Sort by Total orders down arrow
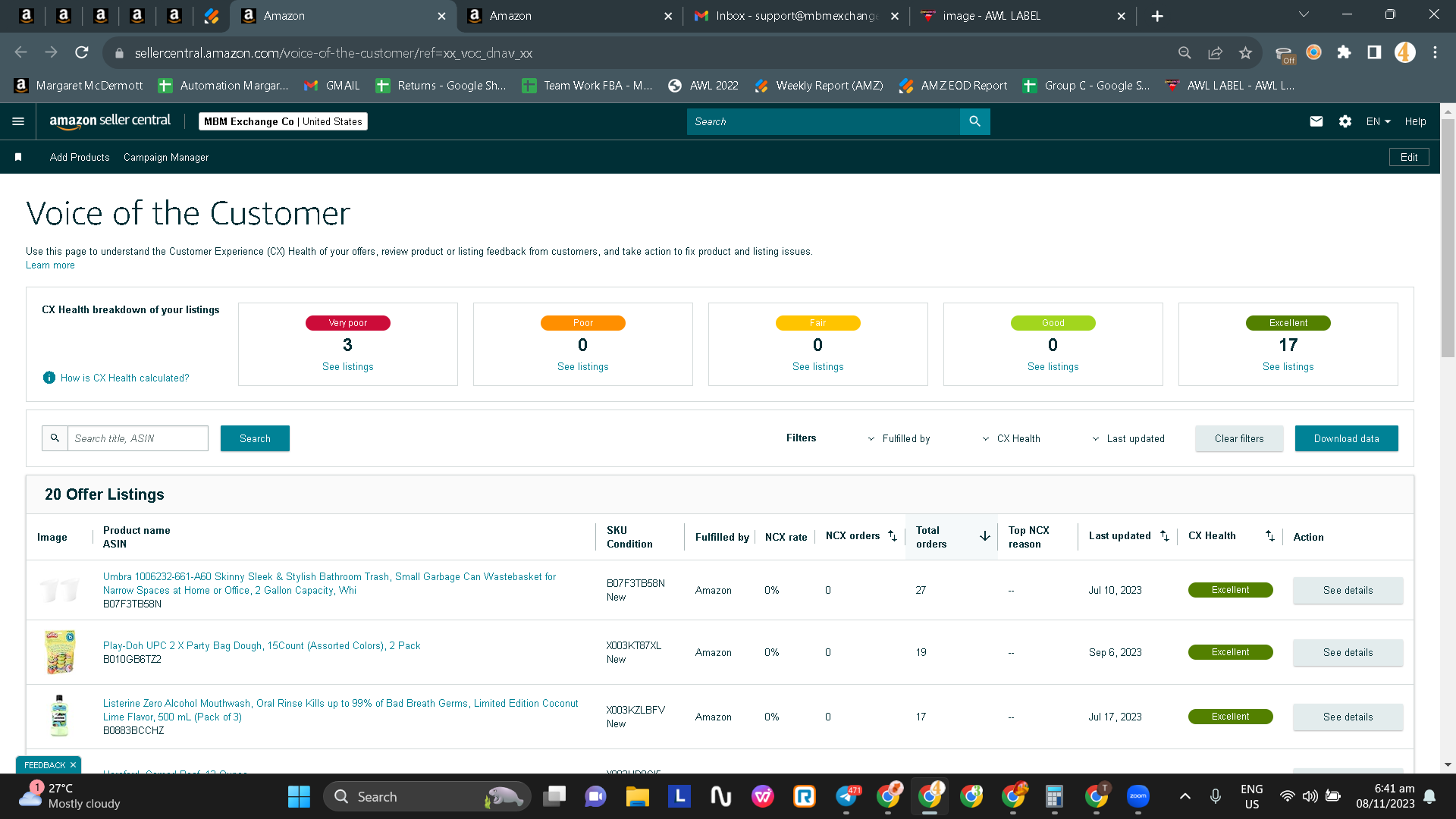This screenshot has height=819, width=1456. (985, 536)
